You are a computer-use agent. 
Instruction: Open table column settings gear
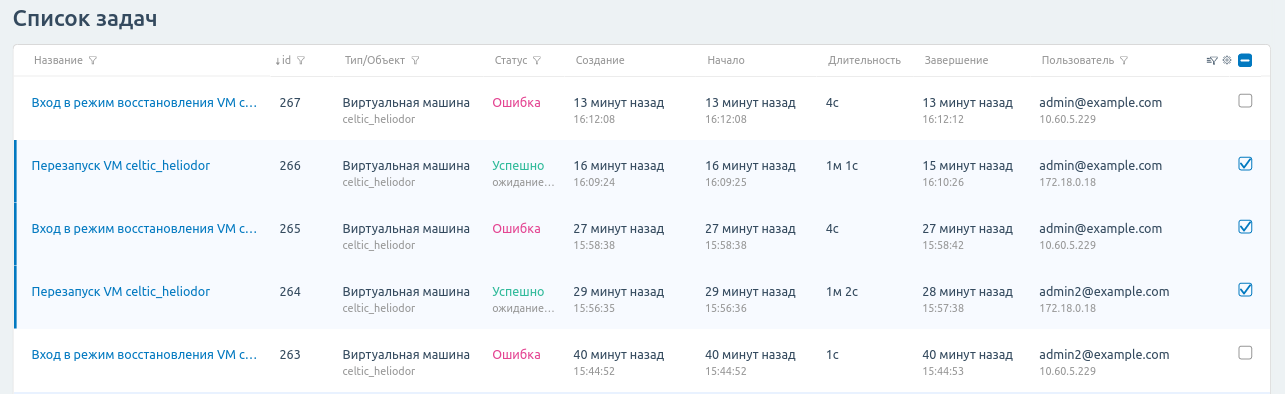tap(1227, 61)
